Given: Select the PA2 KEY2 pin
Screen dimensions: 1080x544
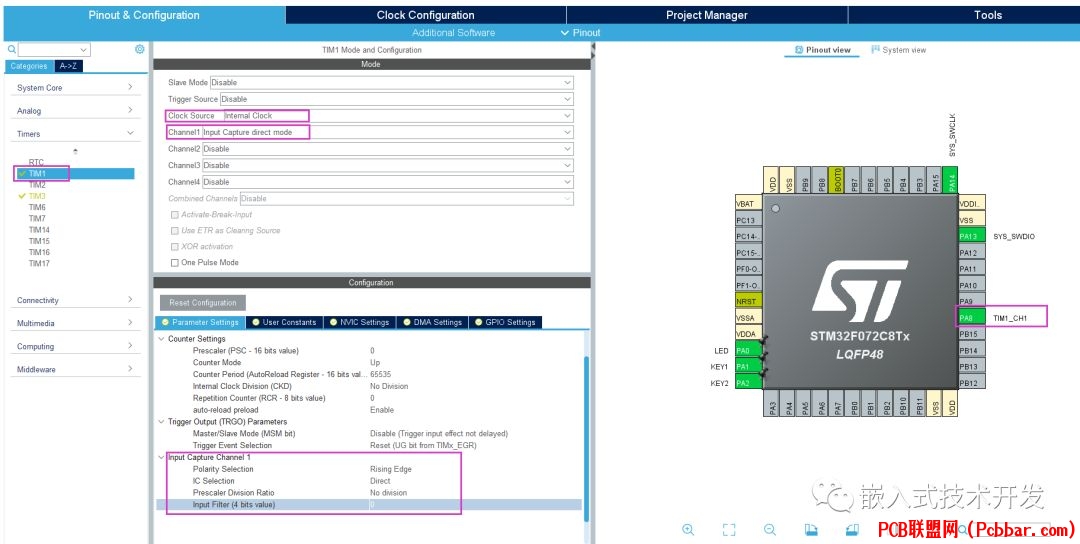Looking at the screenshot, I should point(749,383).
